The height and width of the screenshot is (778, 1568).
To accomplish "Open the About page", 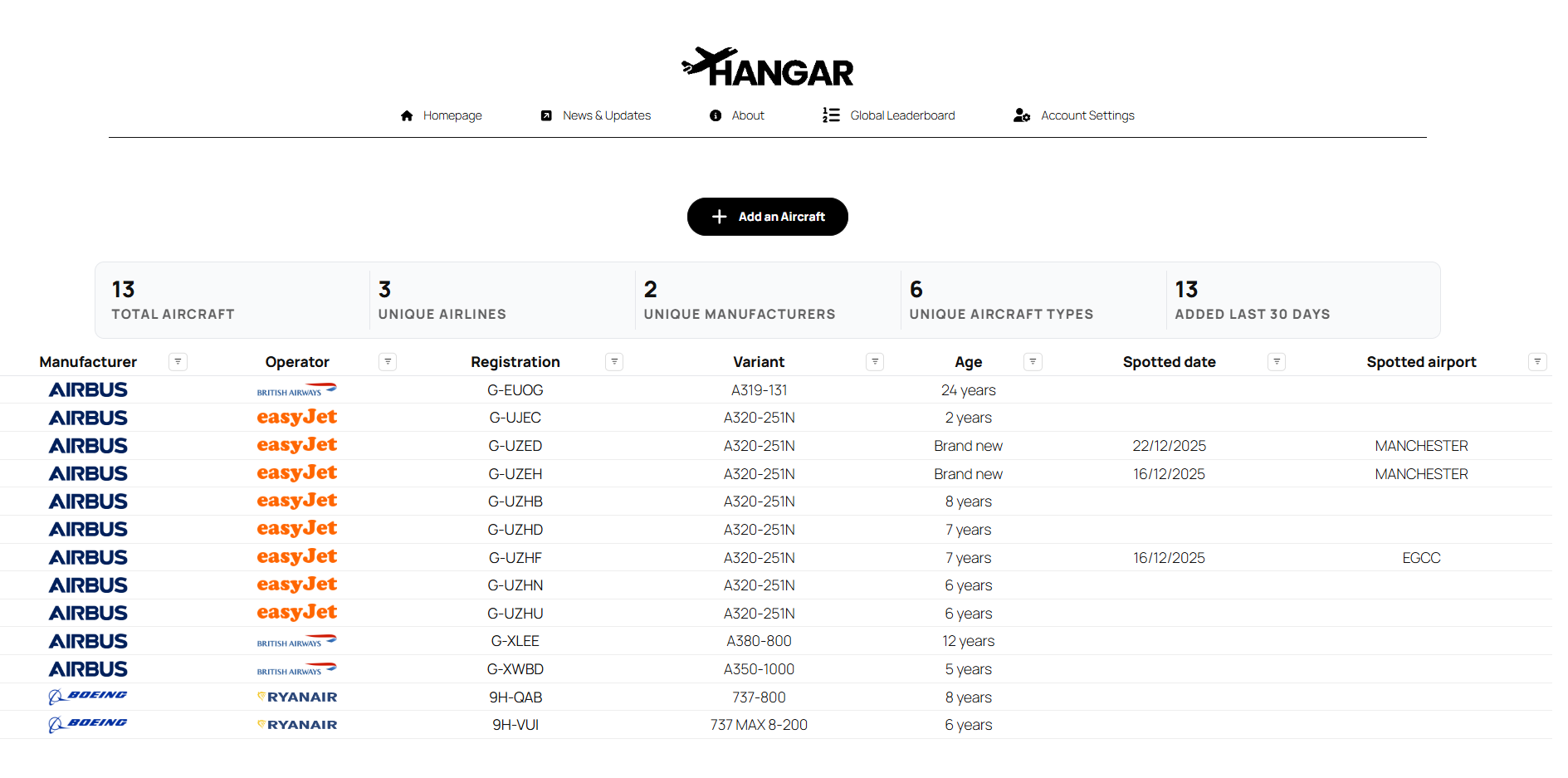I will 748,115.
